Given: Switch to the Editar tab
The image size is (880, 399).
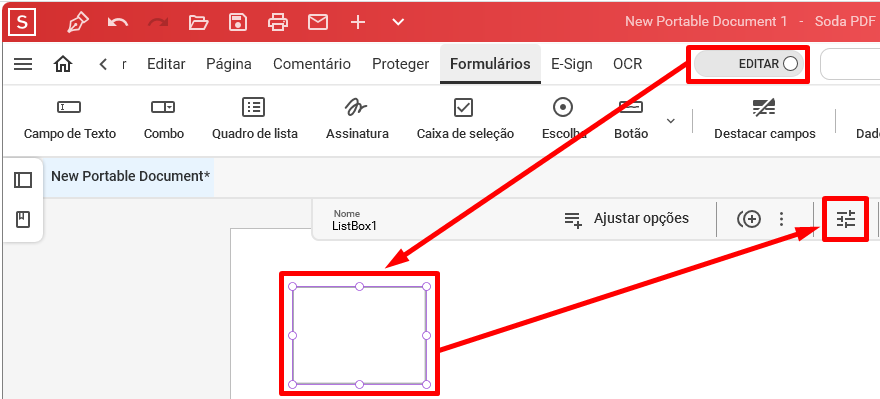Looking at the screenshot, I should tap(166, 64).
